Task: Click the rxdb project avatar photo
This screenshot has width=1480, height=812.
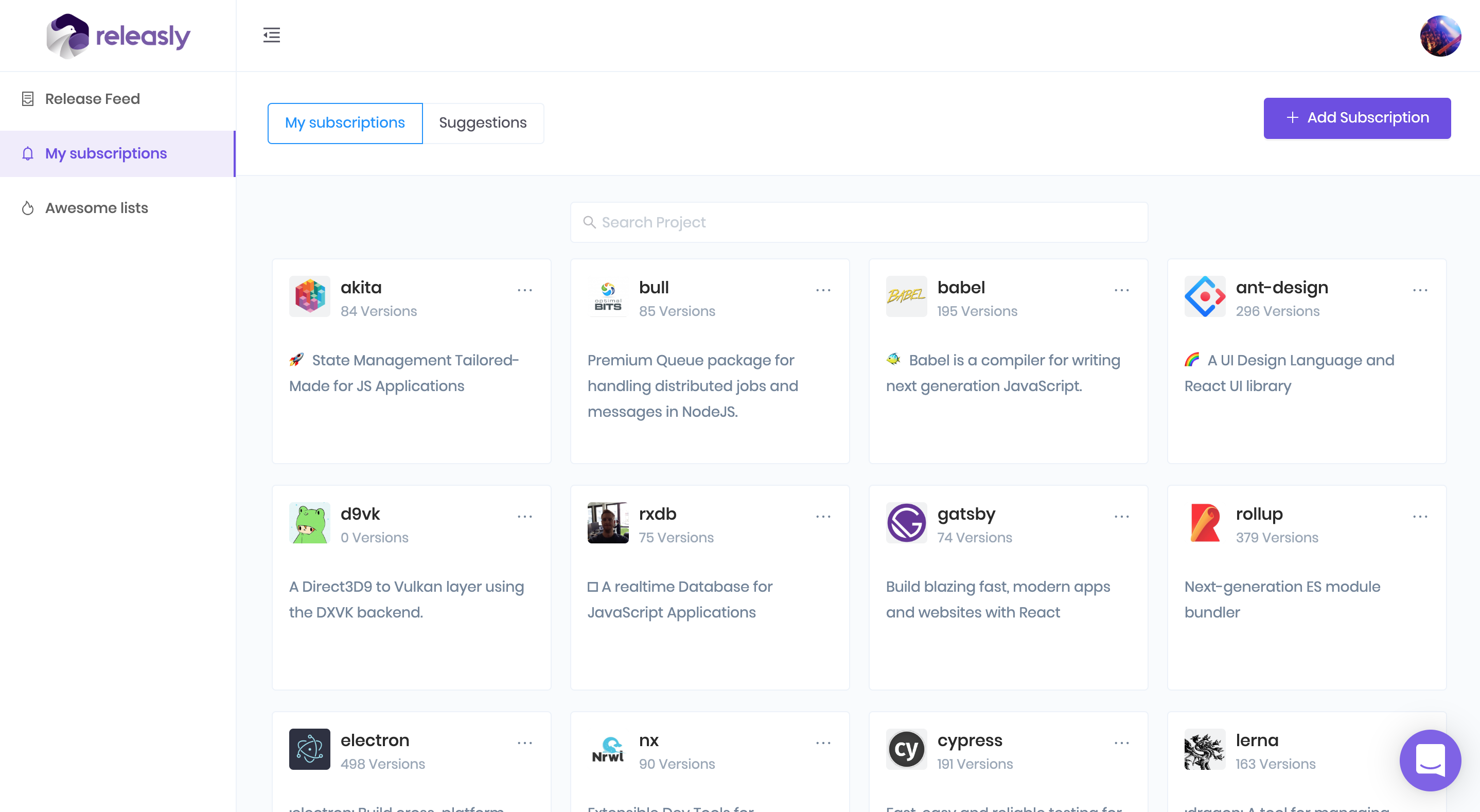Action: (x=608, y=523)
